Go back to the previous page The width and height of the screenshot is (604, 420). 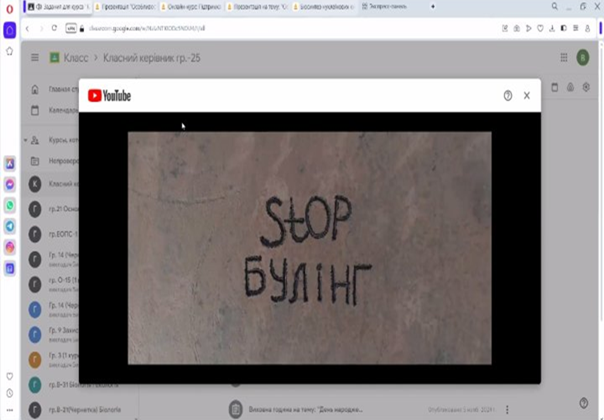27,28
